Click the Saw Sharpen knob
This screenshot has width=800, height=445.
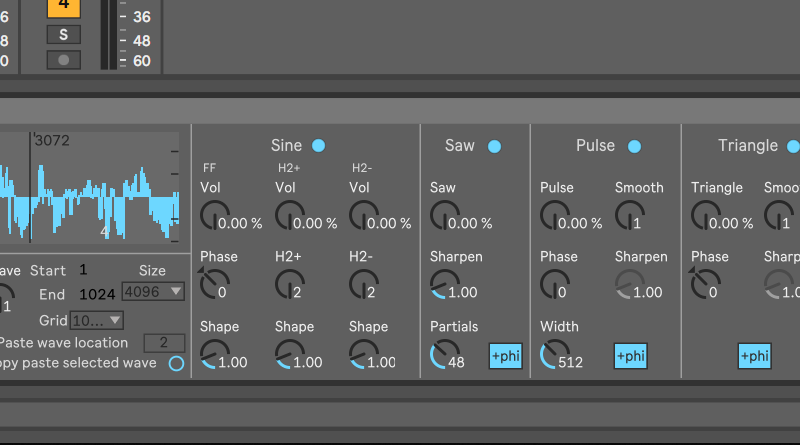click(442, 285)
